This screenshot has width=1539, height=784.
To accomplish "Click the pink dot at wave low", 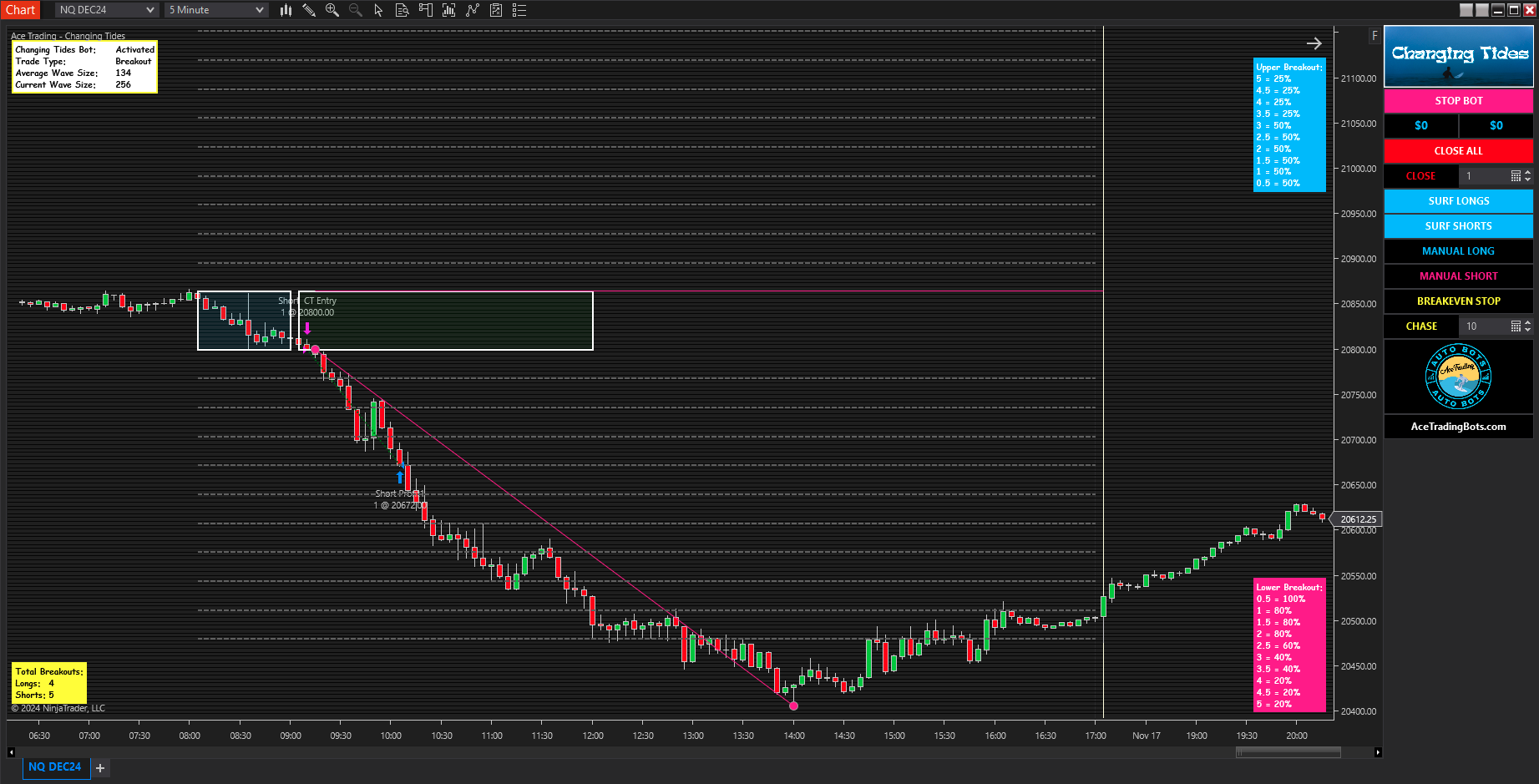I will click(x=793, y=706).
